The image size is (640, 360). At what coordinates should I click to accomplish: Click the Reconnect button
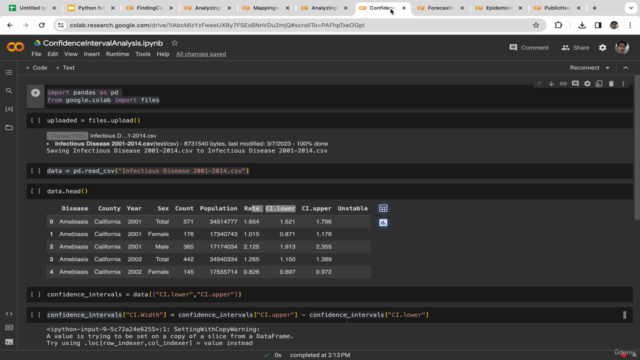point(584,68)
